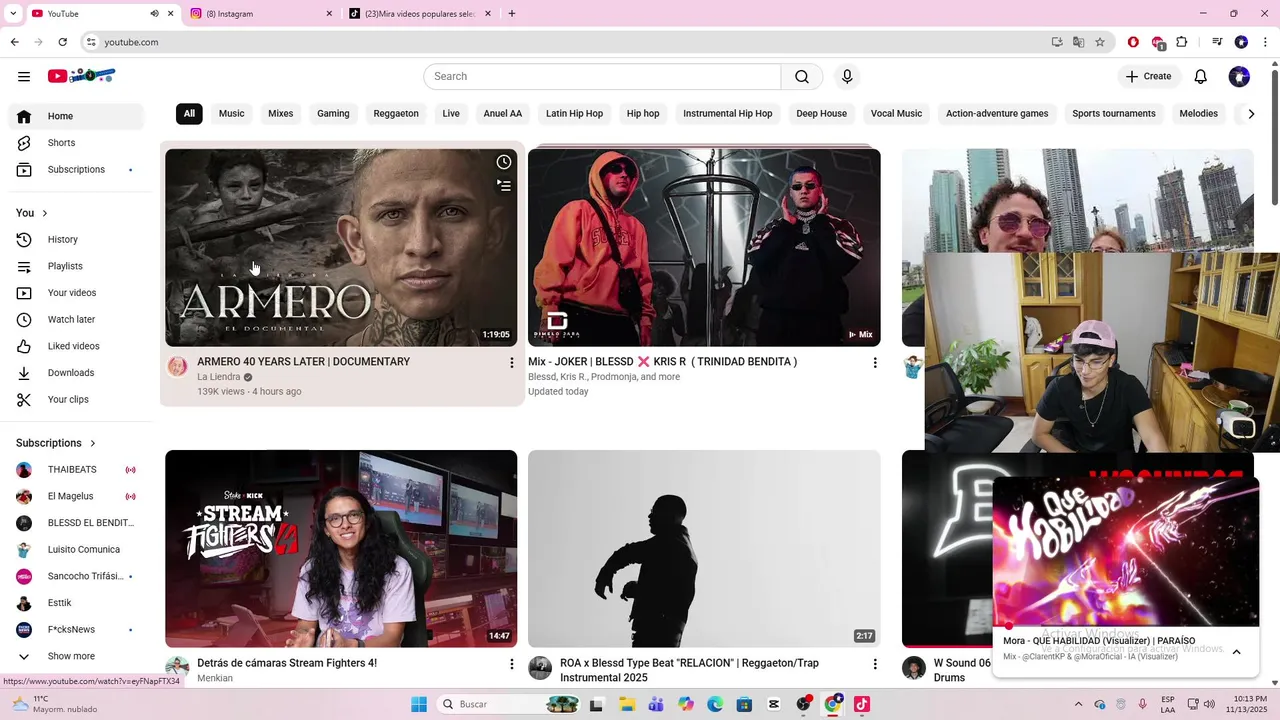Switch to the Instagram browser tab

(260, 14)
